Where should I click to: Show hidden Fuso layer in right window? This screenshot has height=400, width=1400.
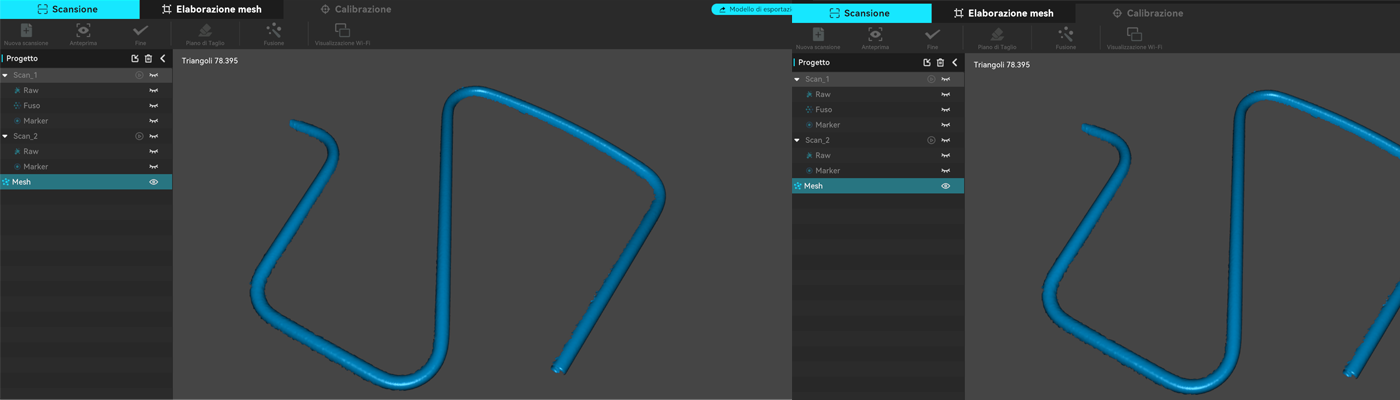[945, 110]
